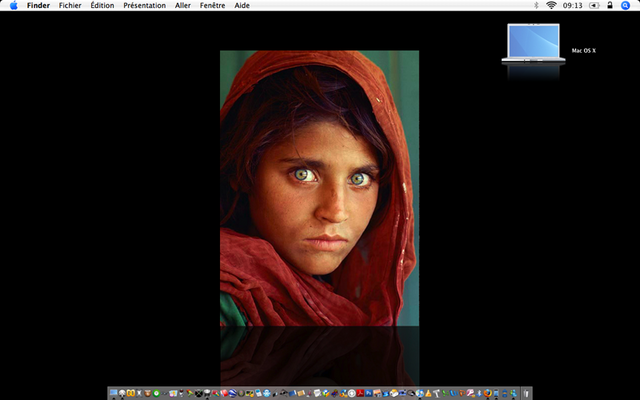Select the Mac OS X laptop desktop icon
Image resolution: width=640 pixels, height=400 pixels.
point(533,45)
